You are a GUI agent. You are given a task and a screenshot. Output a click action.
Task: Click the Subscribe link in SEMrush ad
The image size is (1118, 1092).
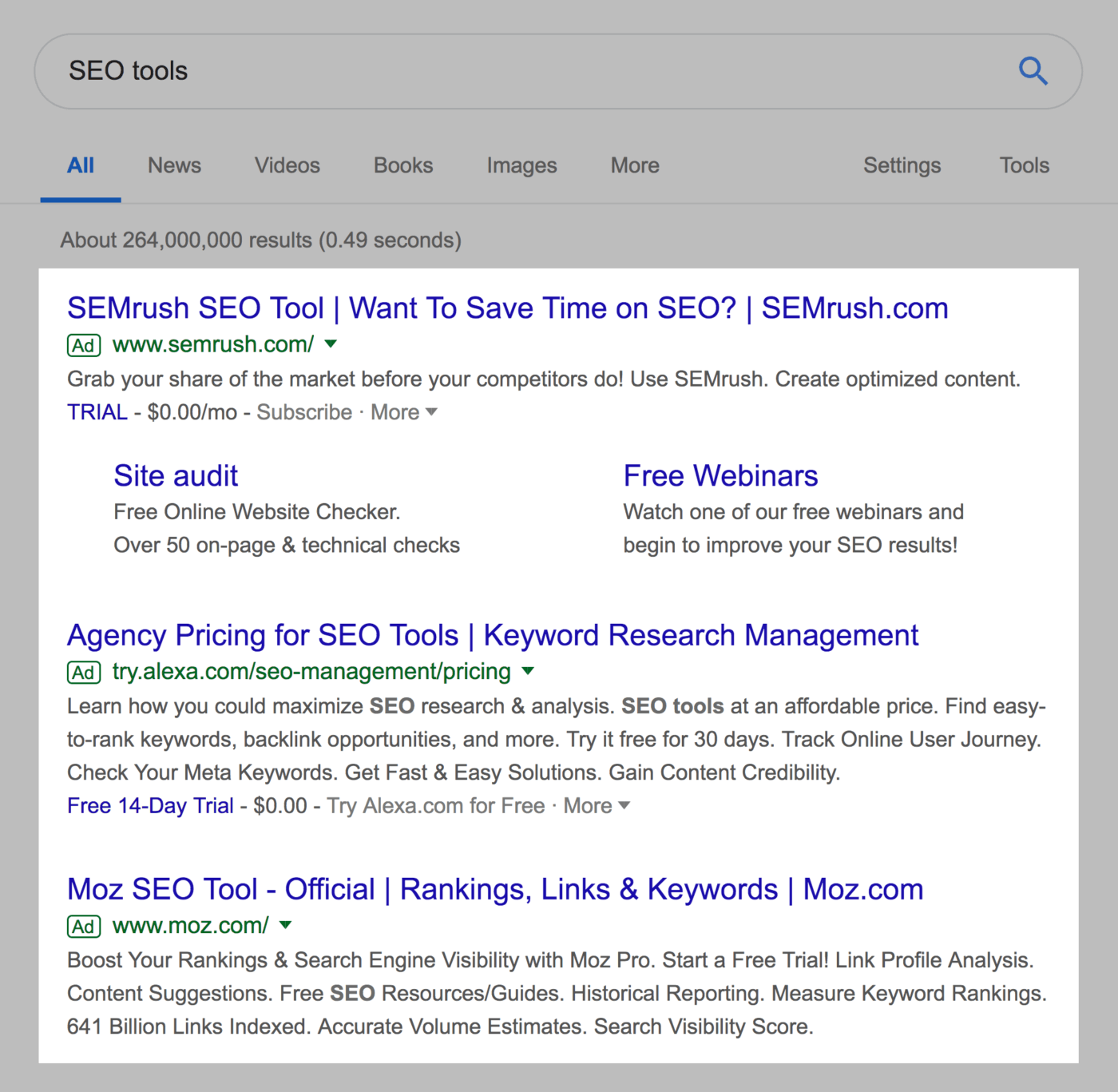pyautogui.click(x=304, y=412)
